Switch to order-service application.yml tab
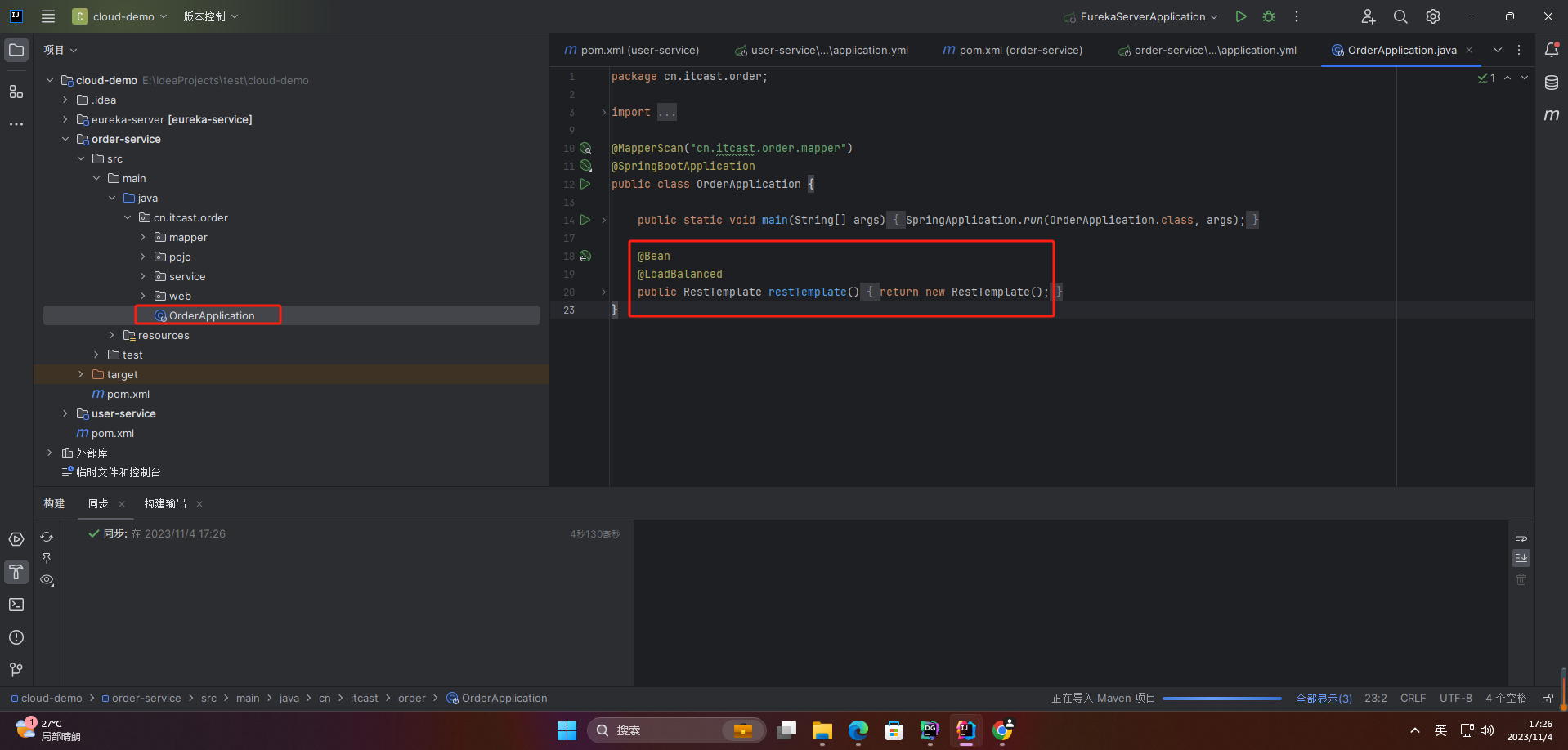Image resolution: width=1568 pixels, height=750 pixels. click(1207, 50)
